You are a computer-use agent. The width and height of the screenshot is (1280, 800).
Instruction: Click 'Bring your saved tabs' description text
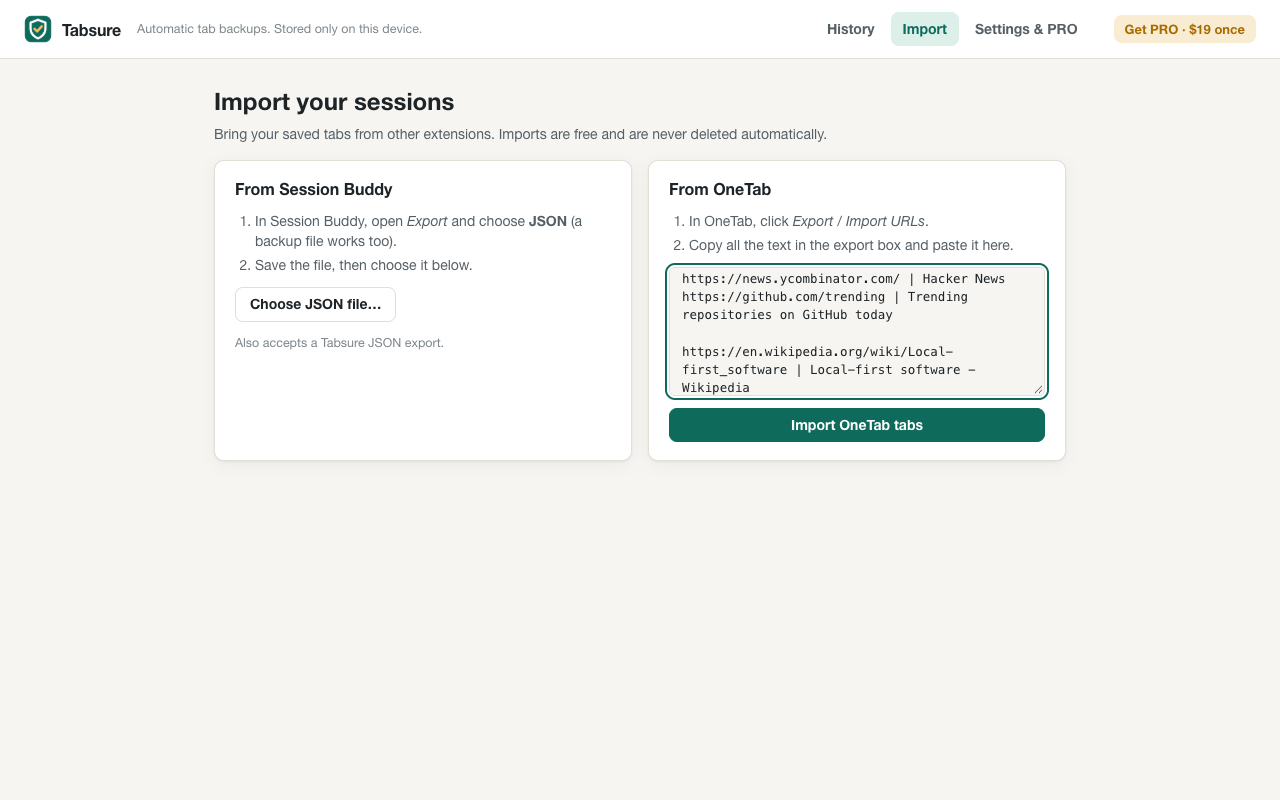[520, 134]
